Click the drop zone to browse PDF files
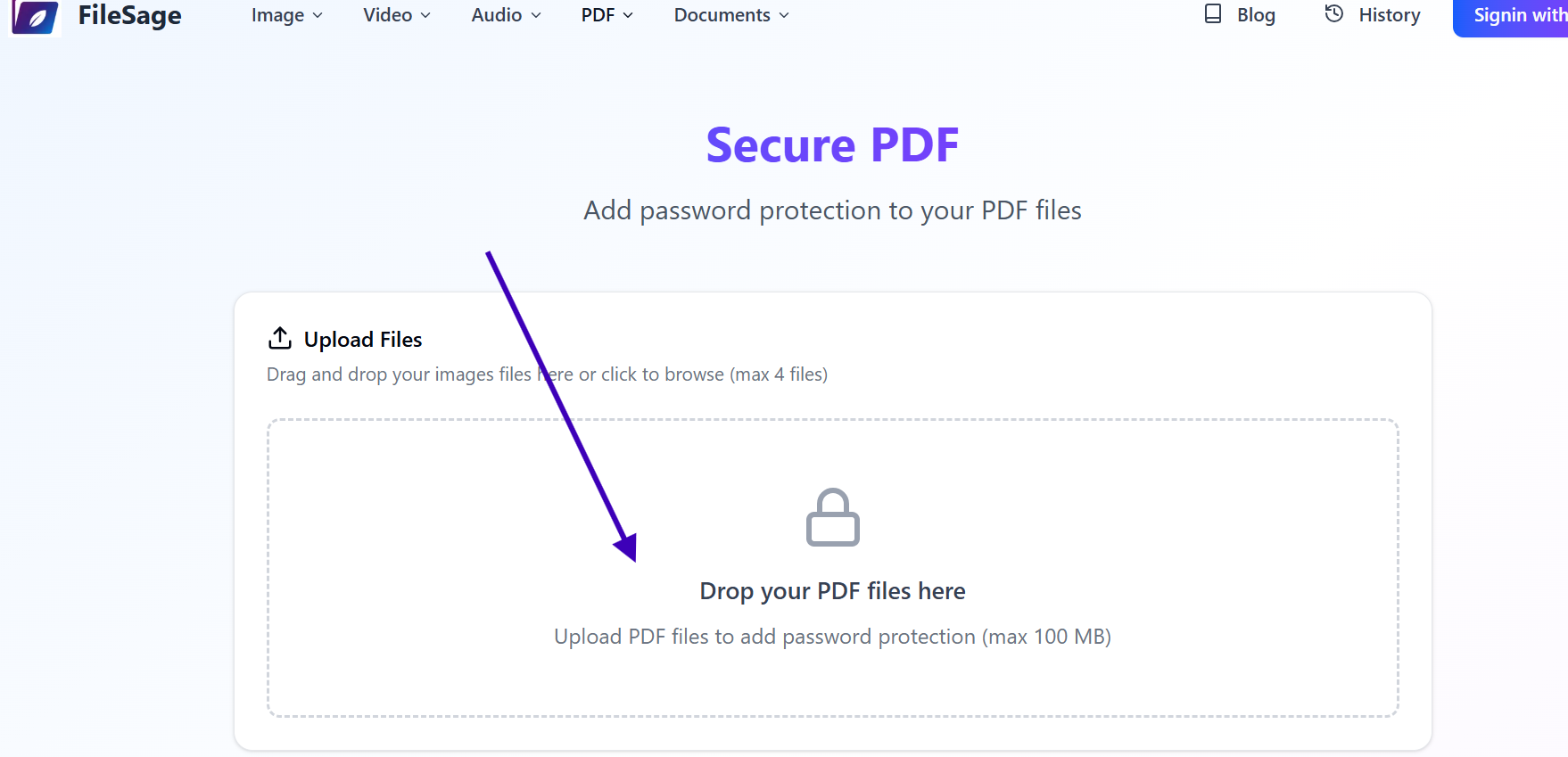Viewport: 1568px width, 757px height. point(832,568)
